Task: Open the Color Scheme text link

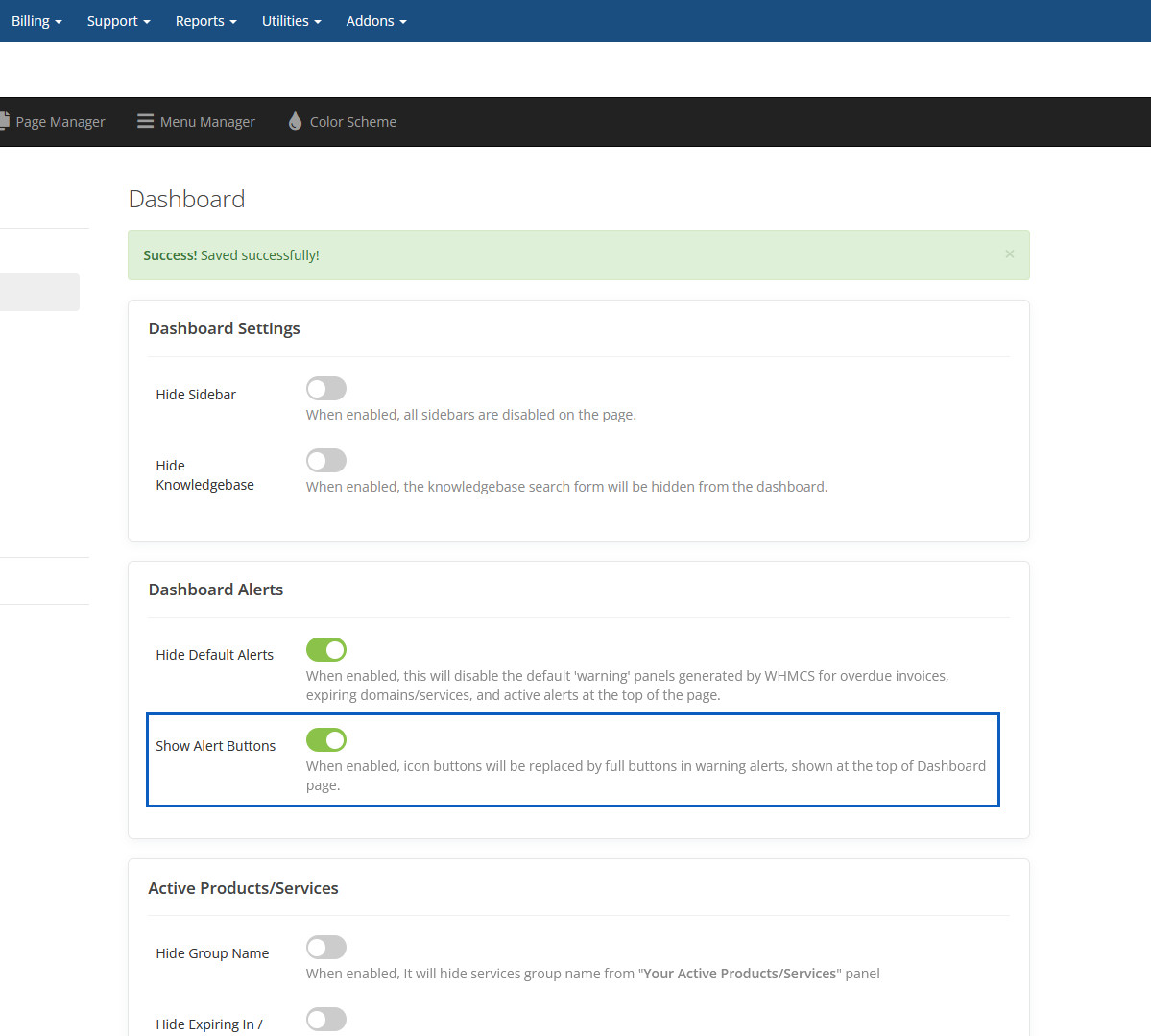Action: [352, 122]
